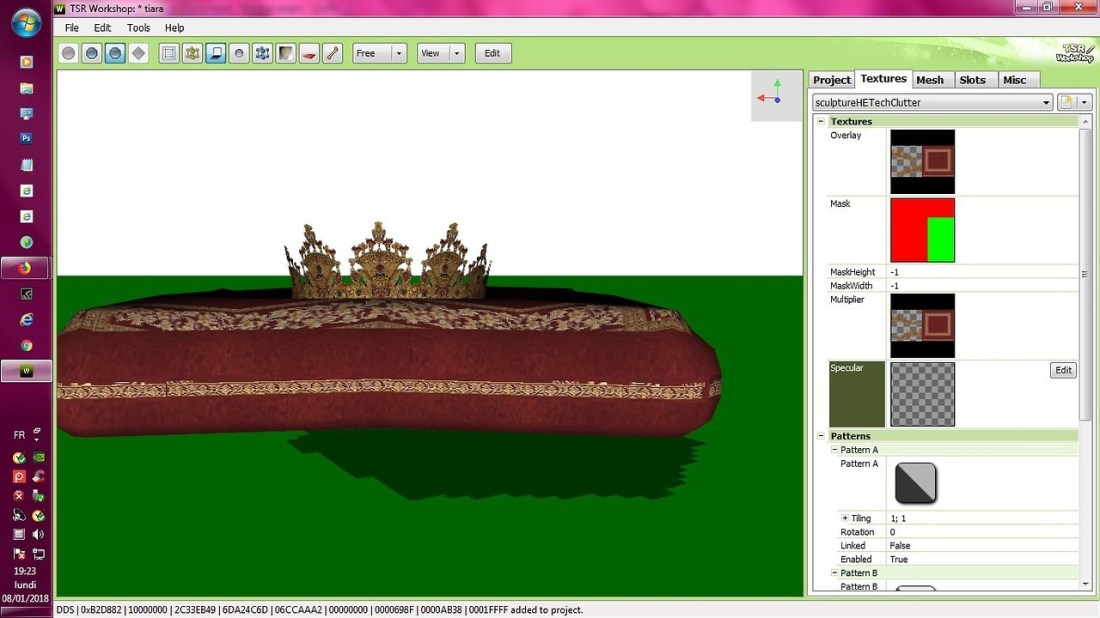Click the Edit button in the toolbar
Viewport: 1100px width, 618px height.
(x=492, y=54)
